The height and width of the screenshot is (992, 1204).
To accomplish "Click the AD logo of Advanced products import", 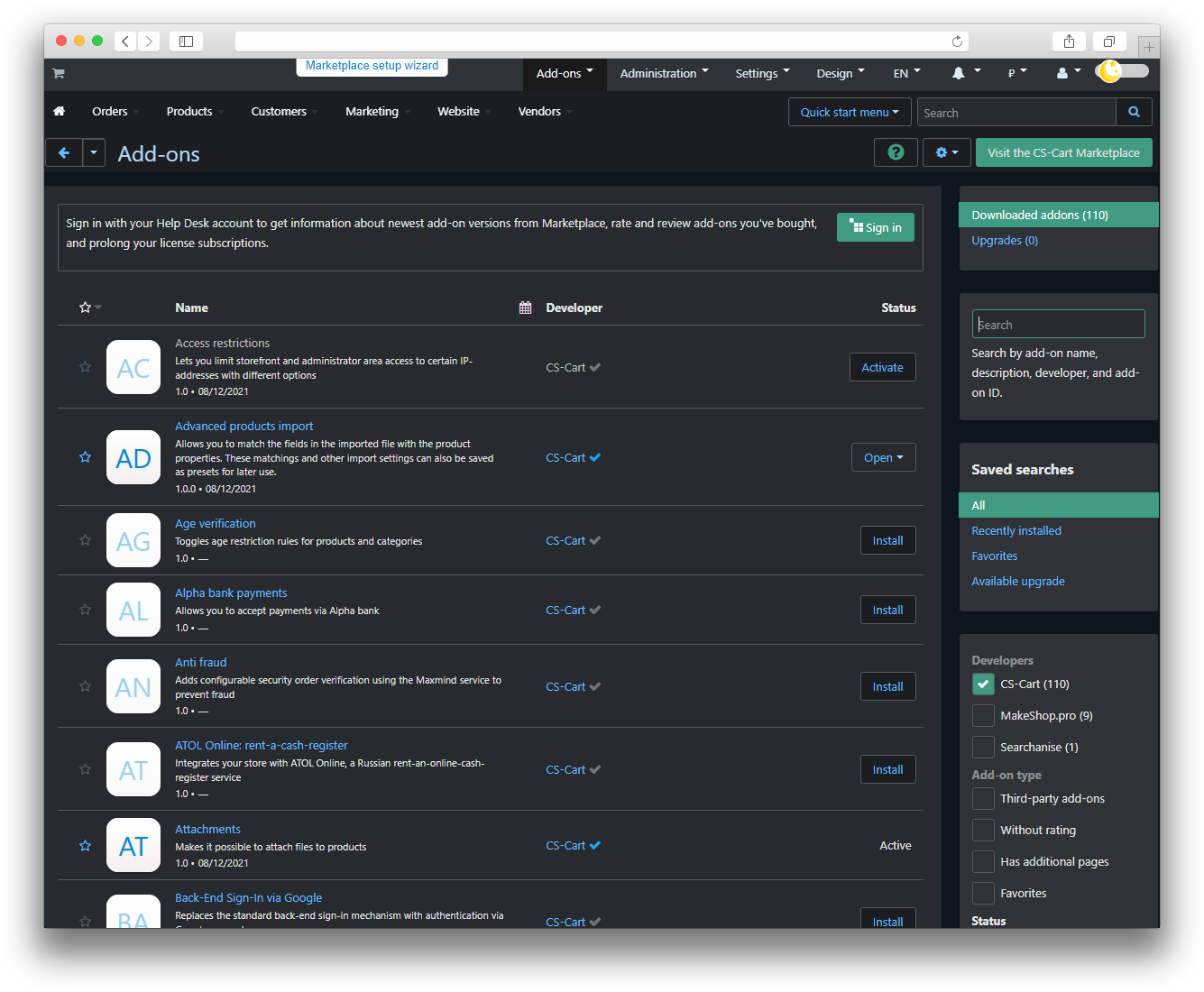I will [x=133, y=457].
